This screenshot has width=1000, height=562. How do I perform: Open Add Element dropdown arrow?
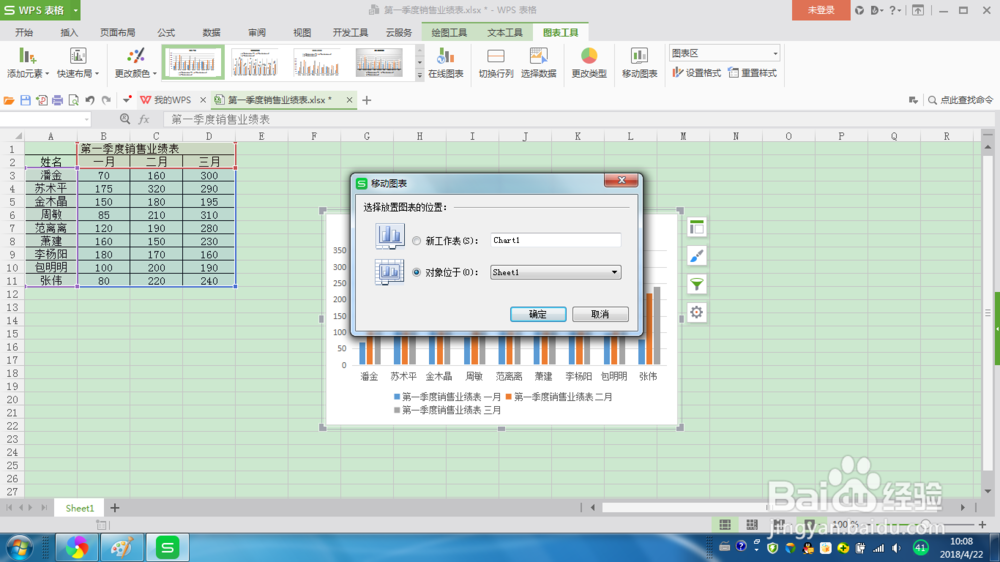[47, 74]
